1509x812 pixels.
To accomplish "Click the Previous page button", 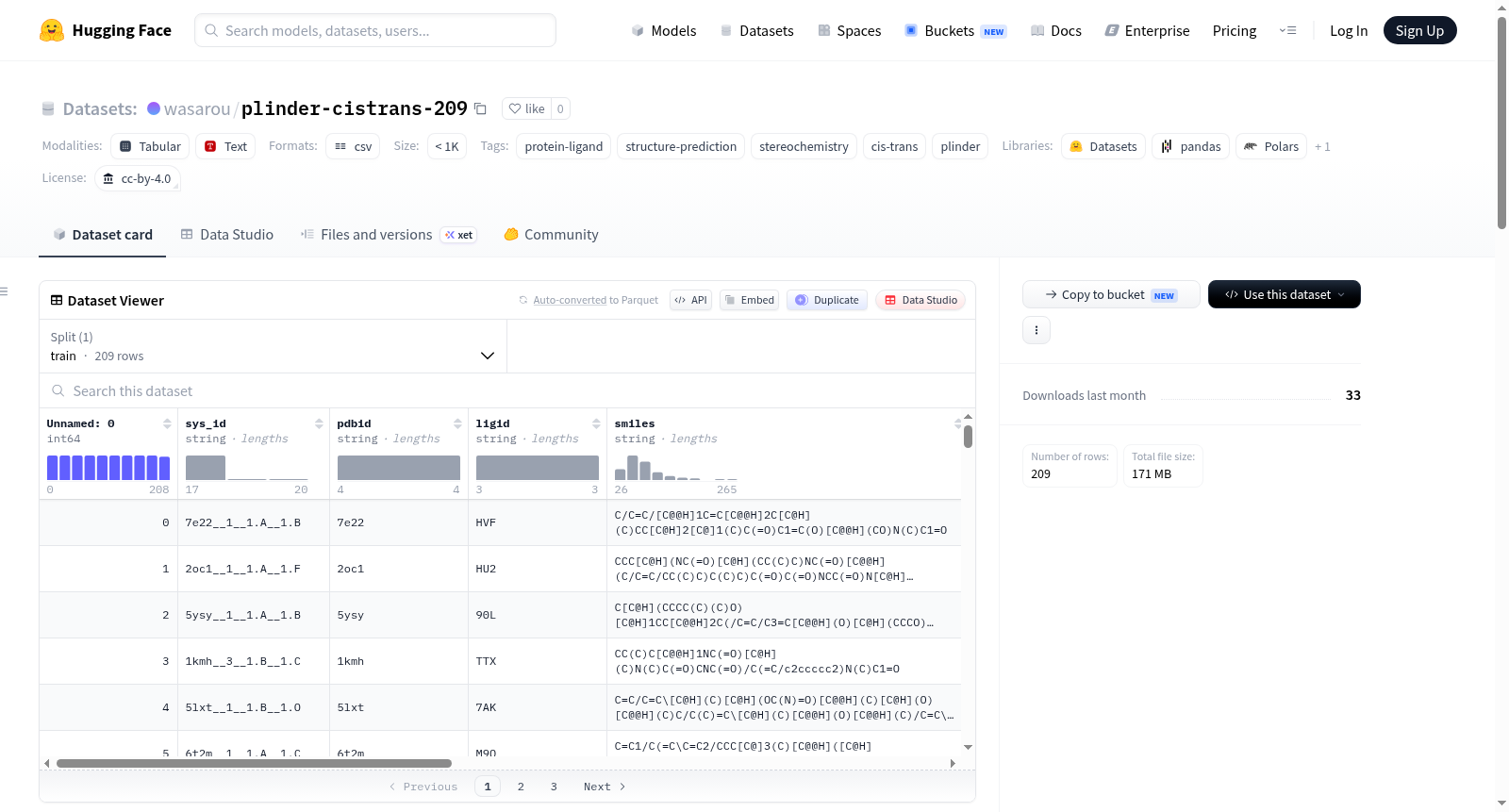I will (423, 787).
